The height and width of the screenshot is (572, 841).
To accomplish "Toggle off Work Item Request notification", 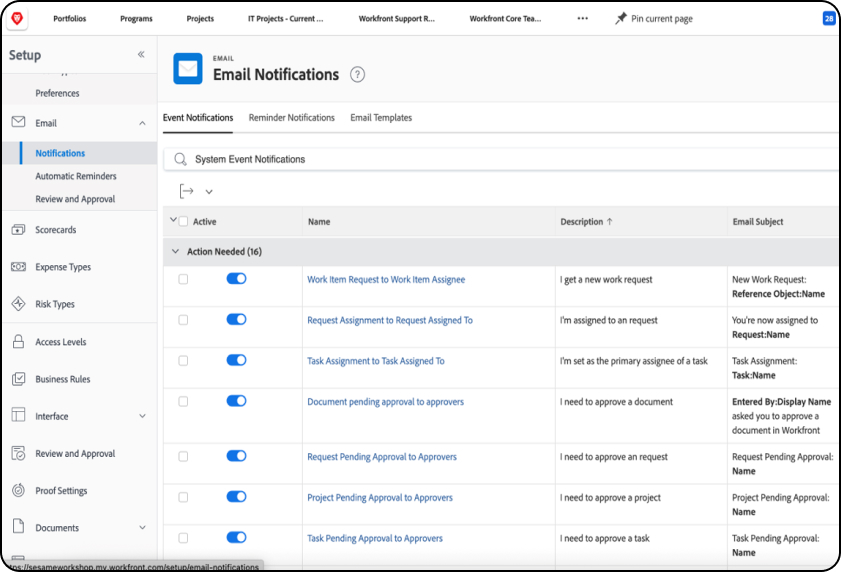I will 236,278.
